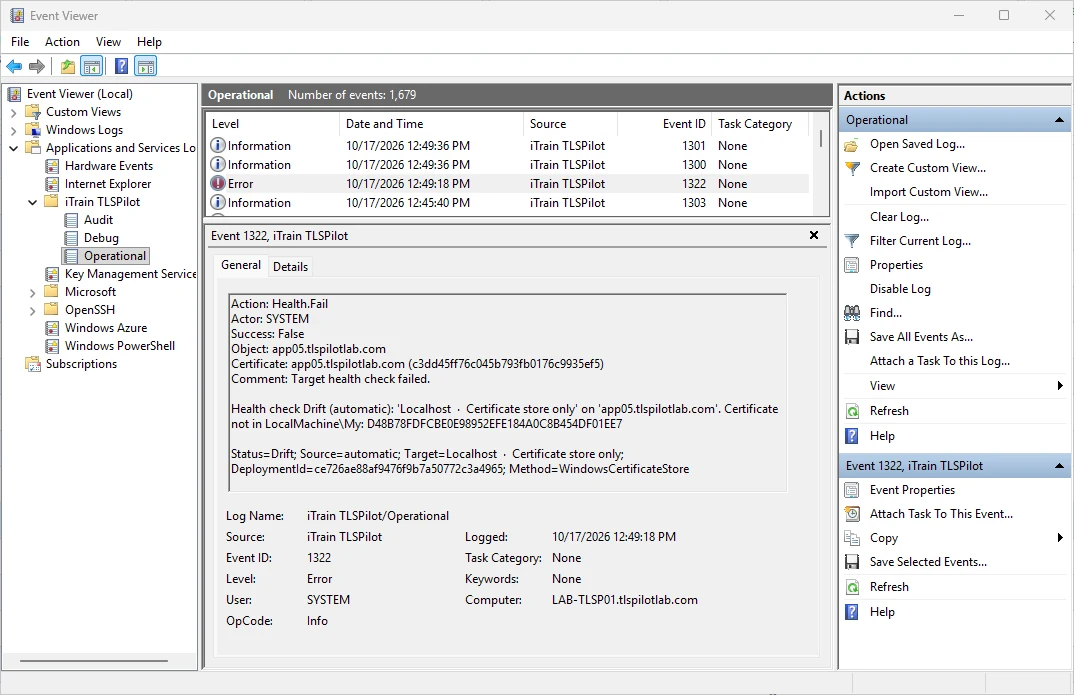Switch to the Details tab
Viewport: 1074px width, 695px height.
tap(290, 266)
